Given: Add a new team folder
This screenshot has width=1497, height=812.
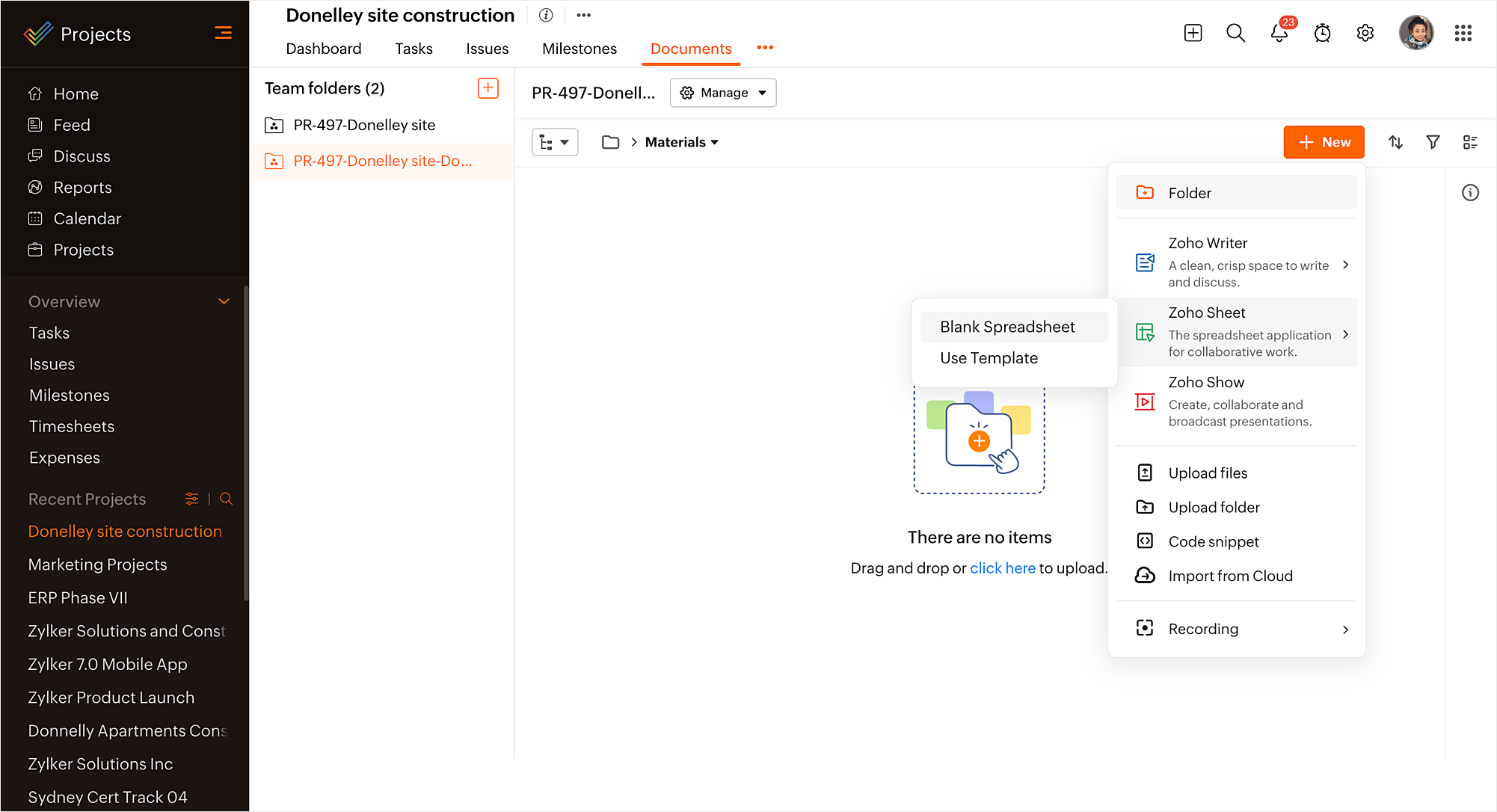Looking at the screenshot, I should click(488, 88).
